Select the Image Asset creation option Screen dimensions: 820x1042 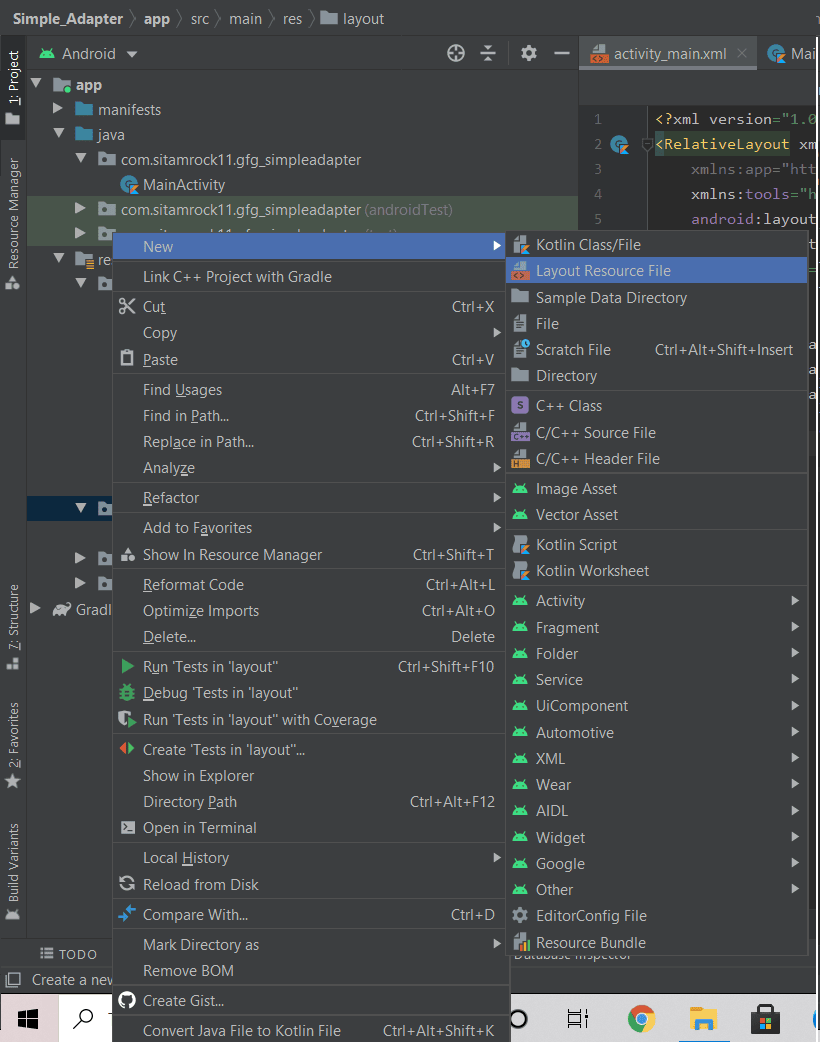tap(565, 488)
